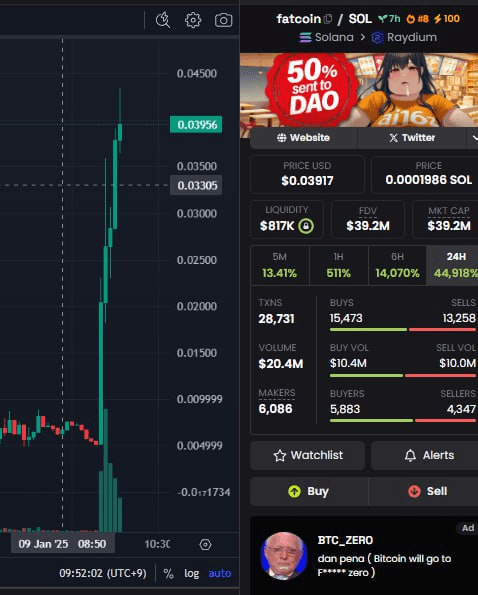Click the 09 Jan '25 08:50 time label
Viewport: 478px width, 595px height.
(x=63, y=544)
